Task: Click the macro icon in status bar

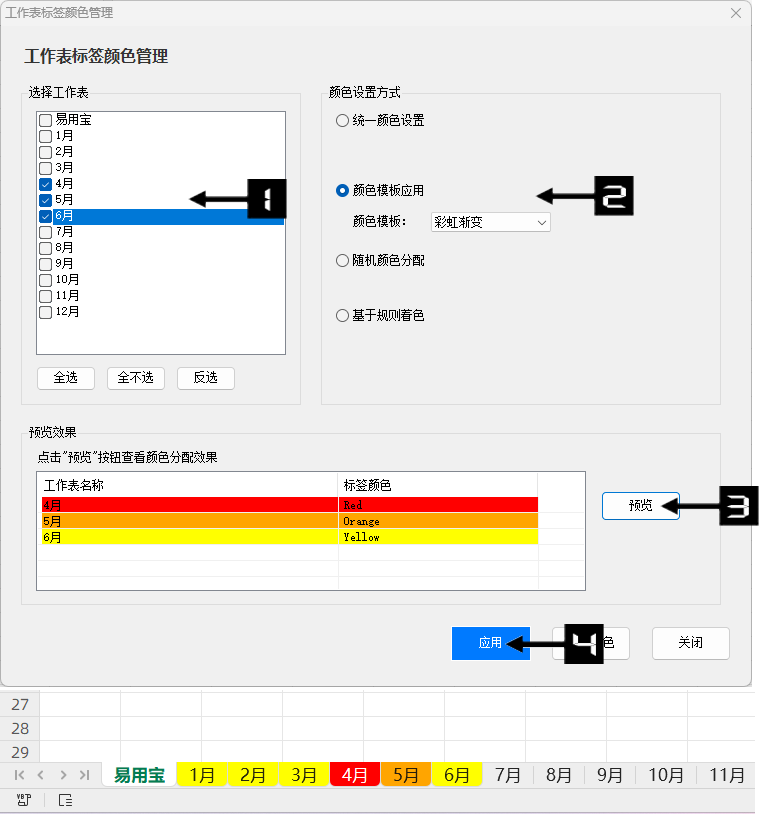Action: (23, 800)
